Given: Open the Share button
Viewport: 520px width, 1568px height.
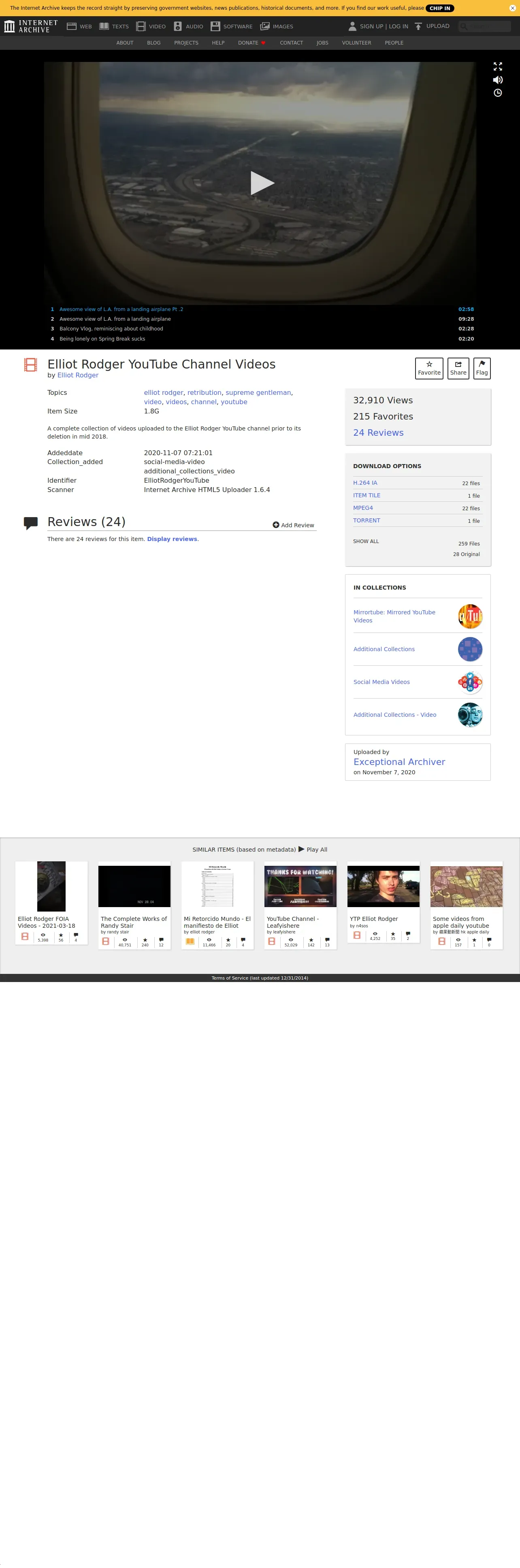Looking at the screenshot, I should pyautogui.click(x=458, y=368).
